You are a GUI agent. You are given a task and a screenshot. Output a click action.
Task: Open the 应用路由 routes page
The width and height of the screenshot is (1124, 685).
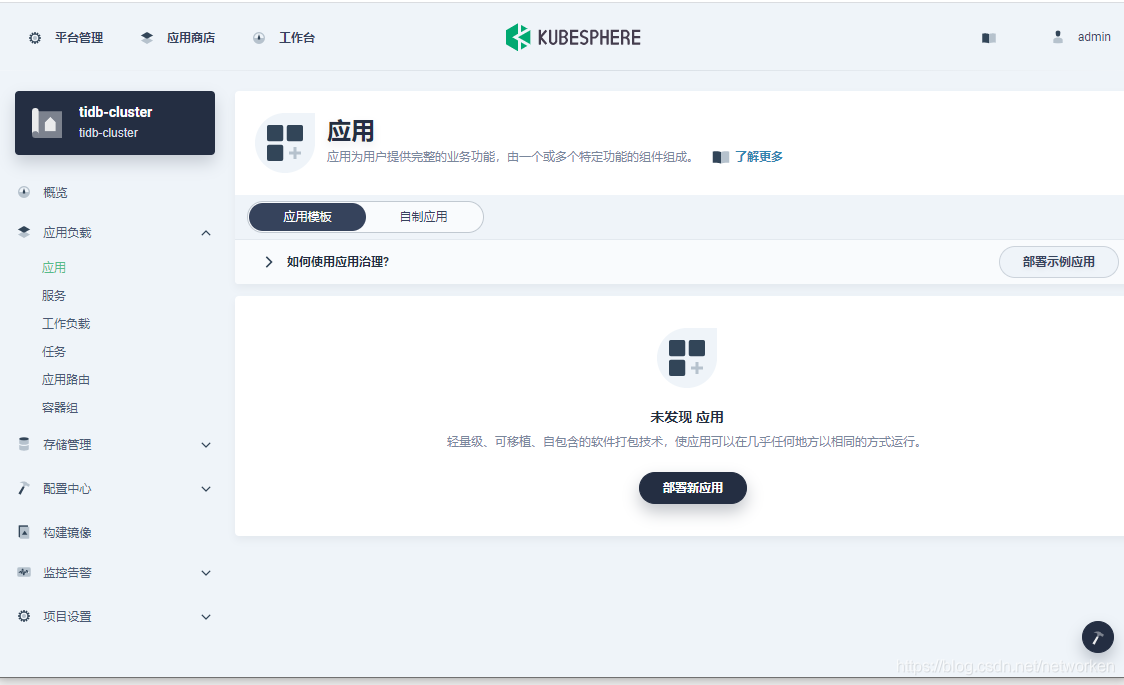tap(66, 379)
